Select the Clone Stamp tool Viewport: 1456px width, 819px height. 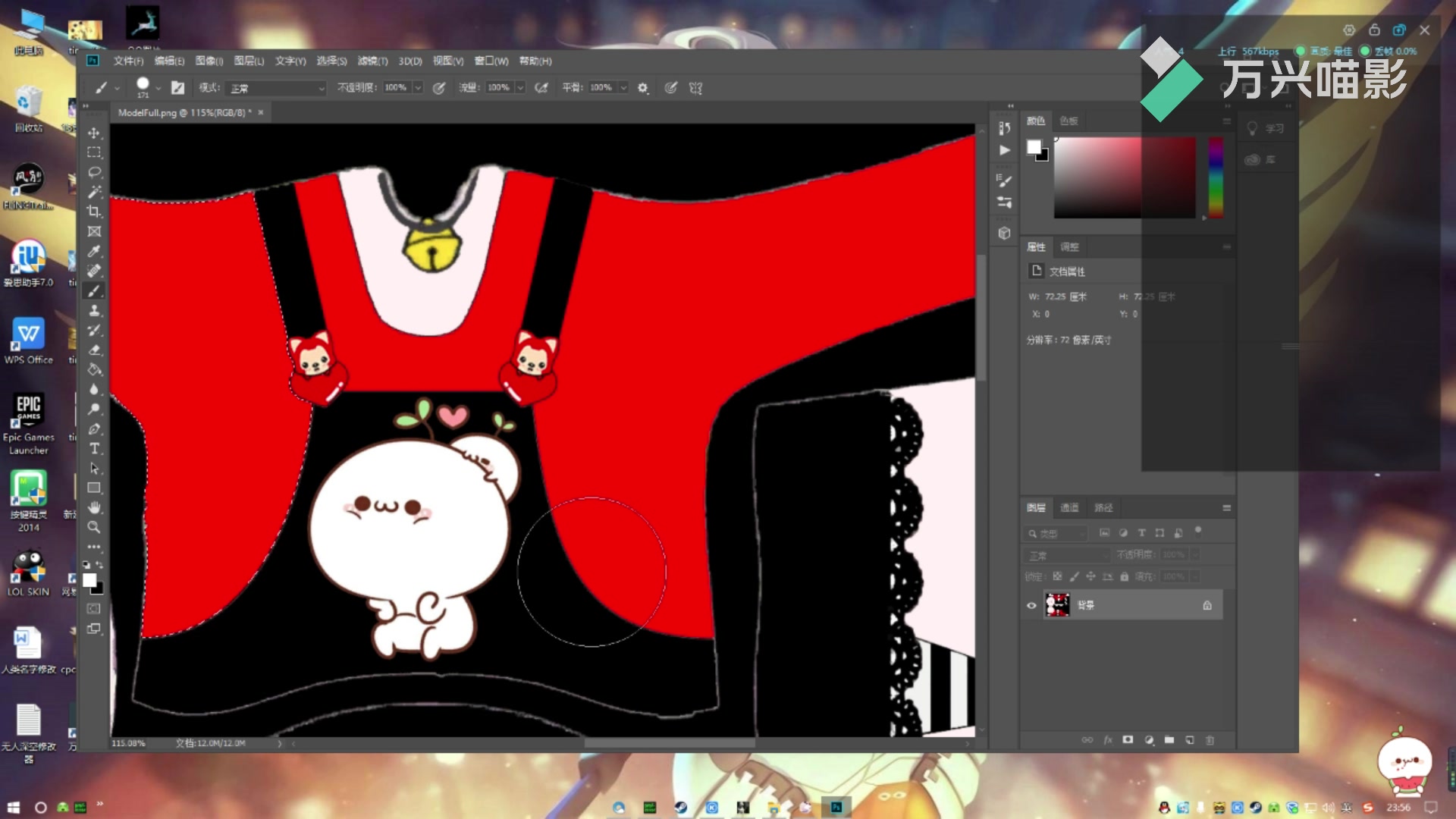[94, 310]
